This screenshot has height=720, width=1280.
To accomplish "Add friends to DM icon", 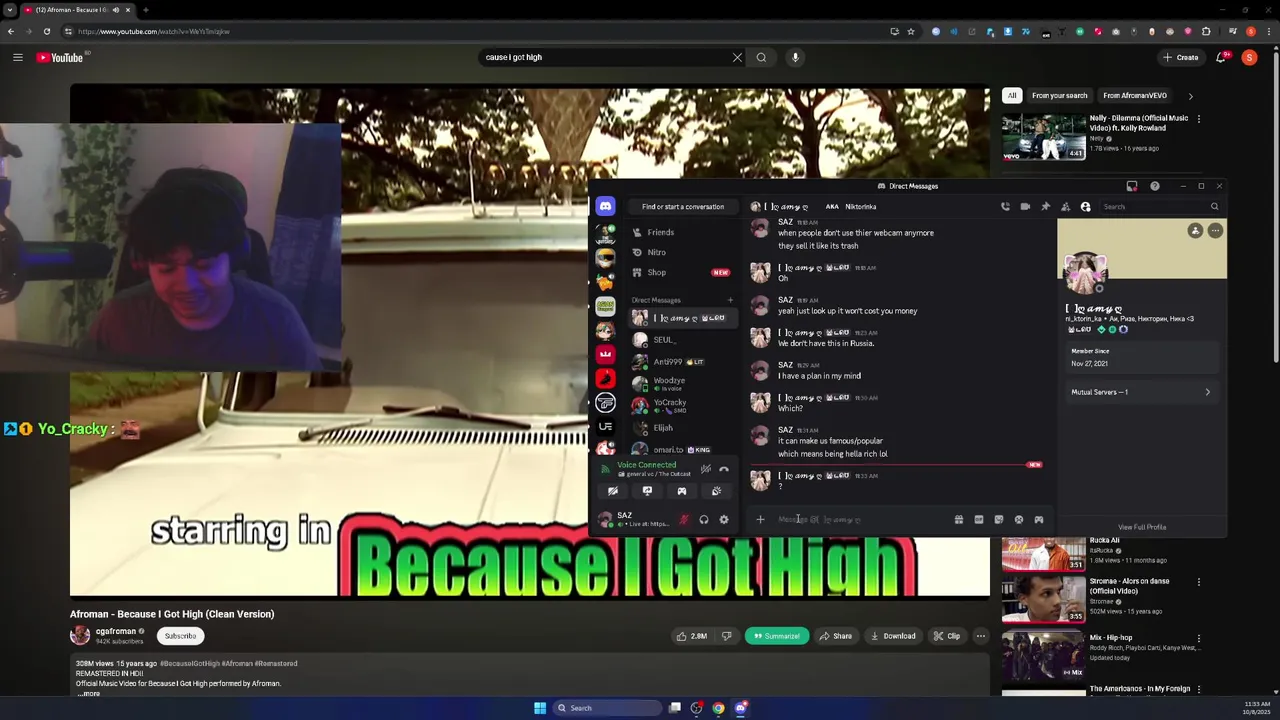I will click(1065, 206).
